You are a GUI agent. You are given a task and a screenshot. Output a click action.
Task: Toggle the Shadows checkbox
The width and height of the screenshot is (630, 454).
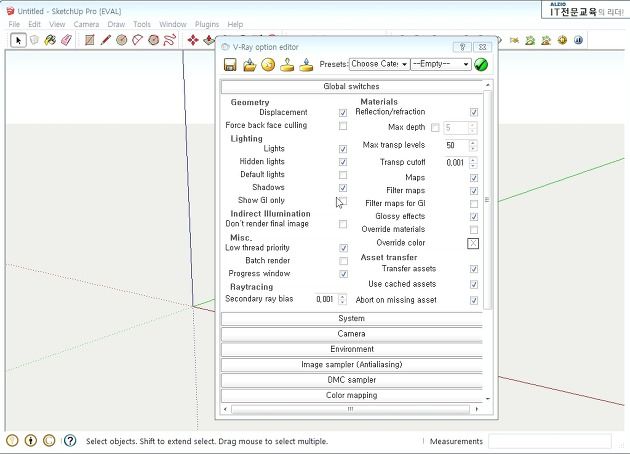coord(343,188)
